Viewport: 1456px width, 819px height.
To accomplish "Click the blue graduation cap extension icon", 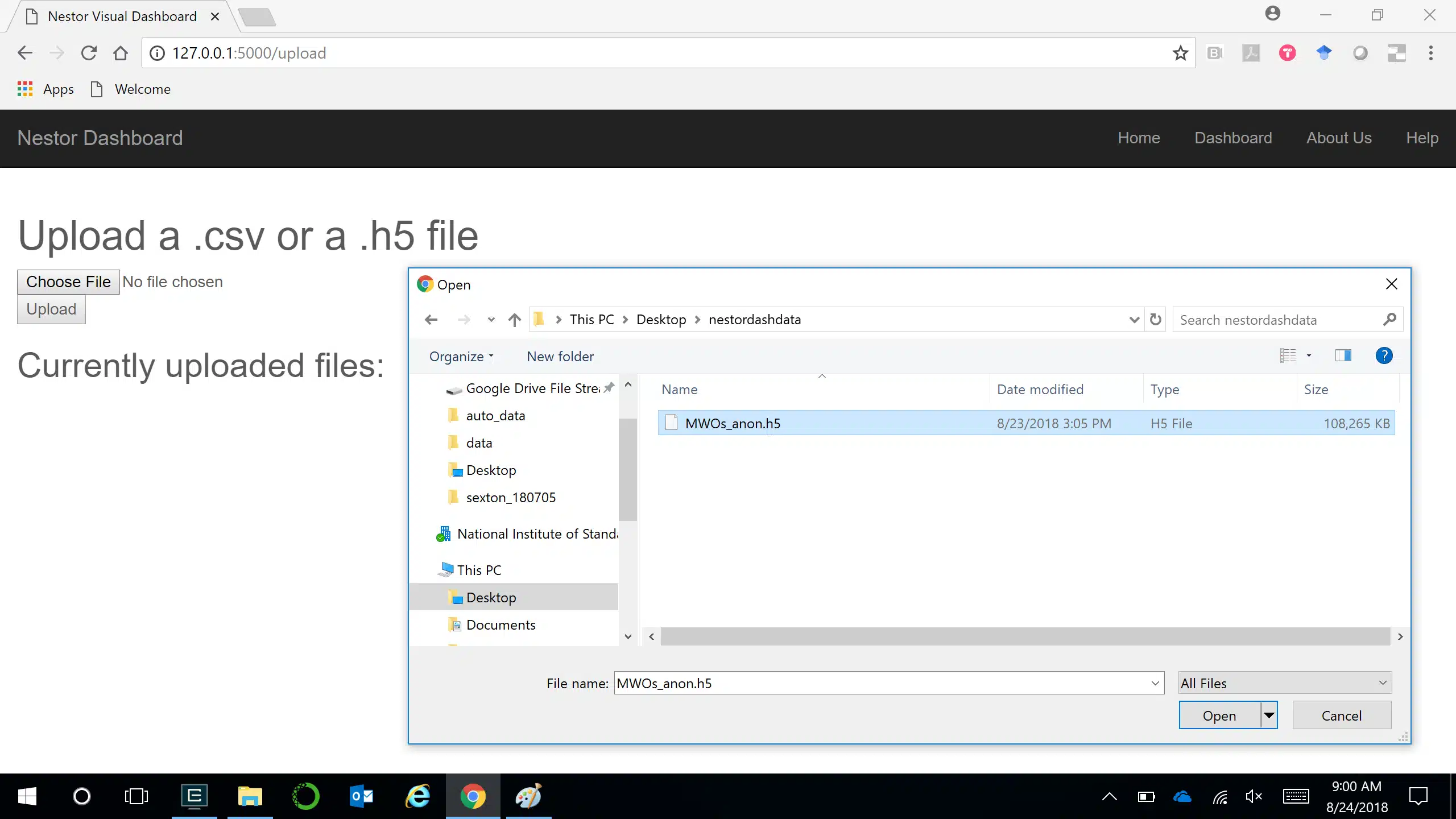I will tap(1324, 53).
